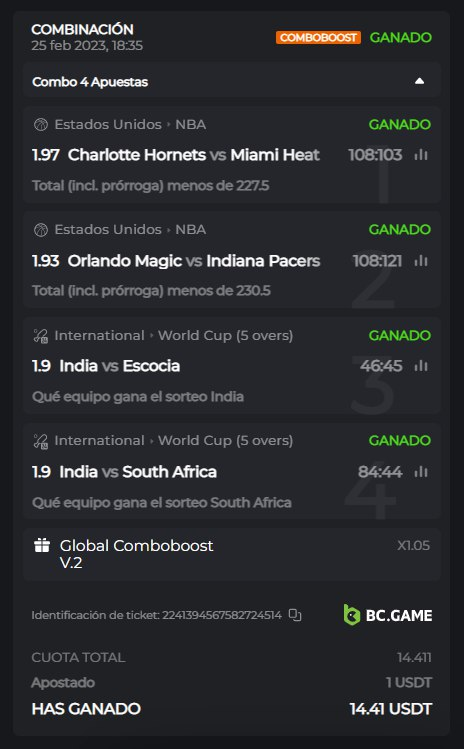The image size is (464, 749).
Task: Click World Cup (5 overs) in third bet
Action: [226, 336]
